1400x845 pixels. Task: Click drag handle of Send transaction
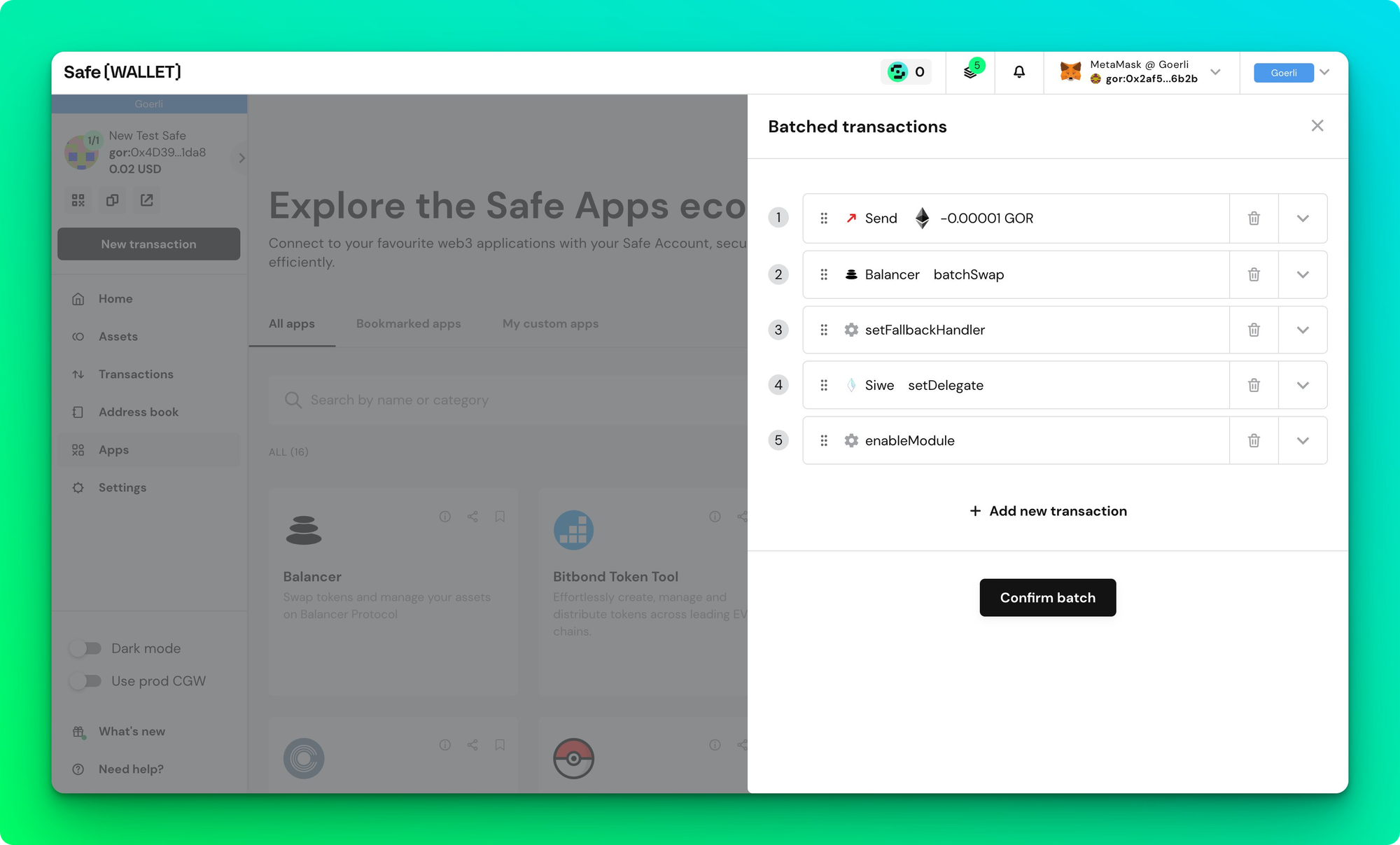pos(824,218)
